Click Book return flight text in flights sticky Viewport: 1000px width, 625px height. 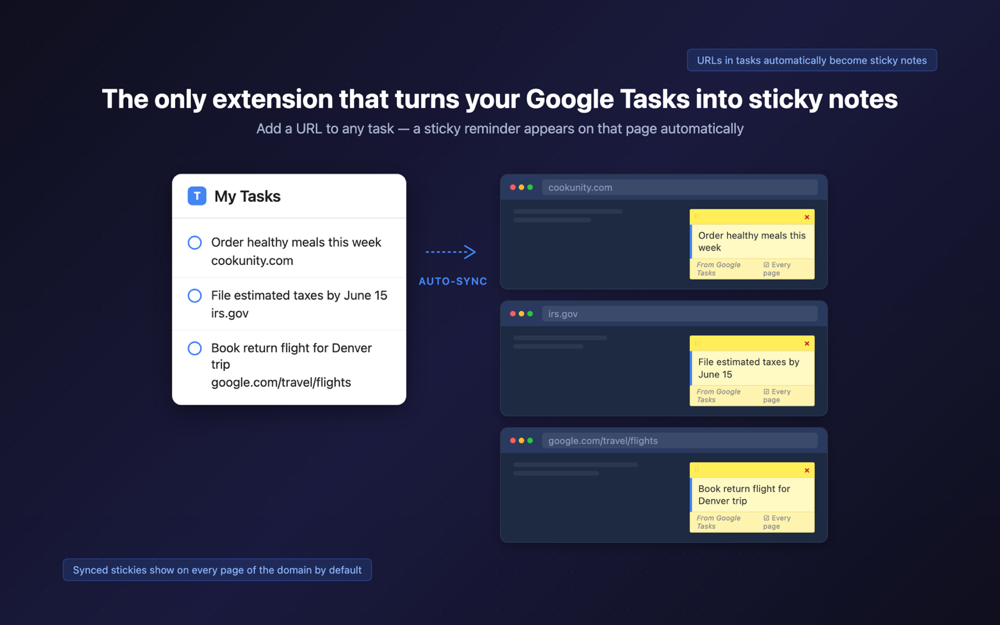[x=744, y=495]
